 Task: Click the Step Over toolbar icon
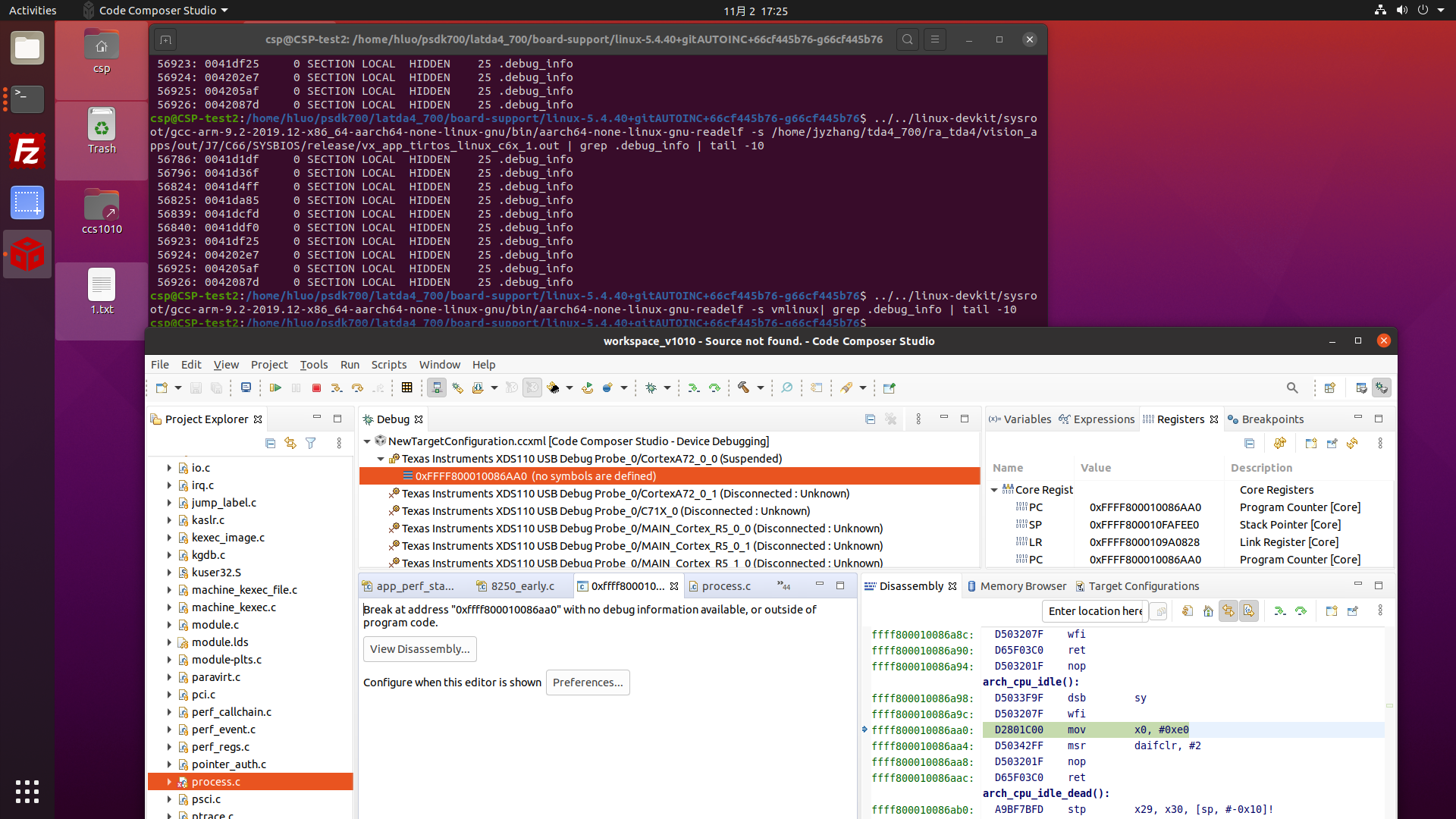point(357,388)
